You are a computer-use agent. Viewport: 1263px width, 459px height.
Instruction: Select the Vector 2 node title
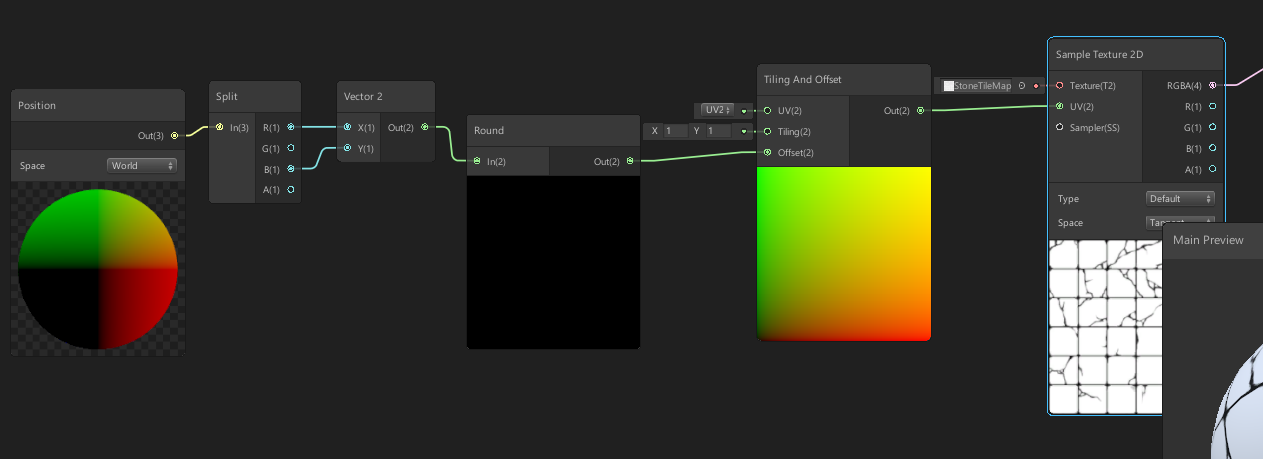(x=363, y=97)
